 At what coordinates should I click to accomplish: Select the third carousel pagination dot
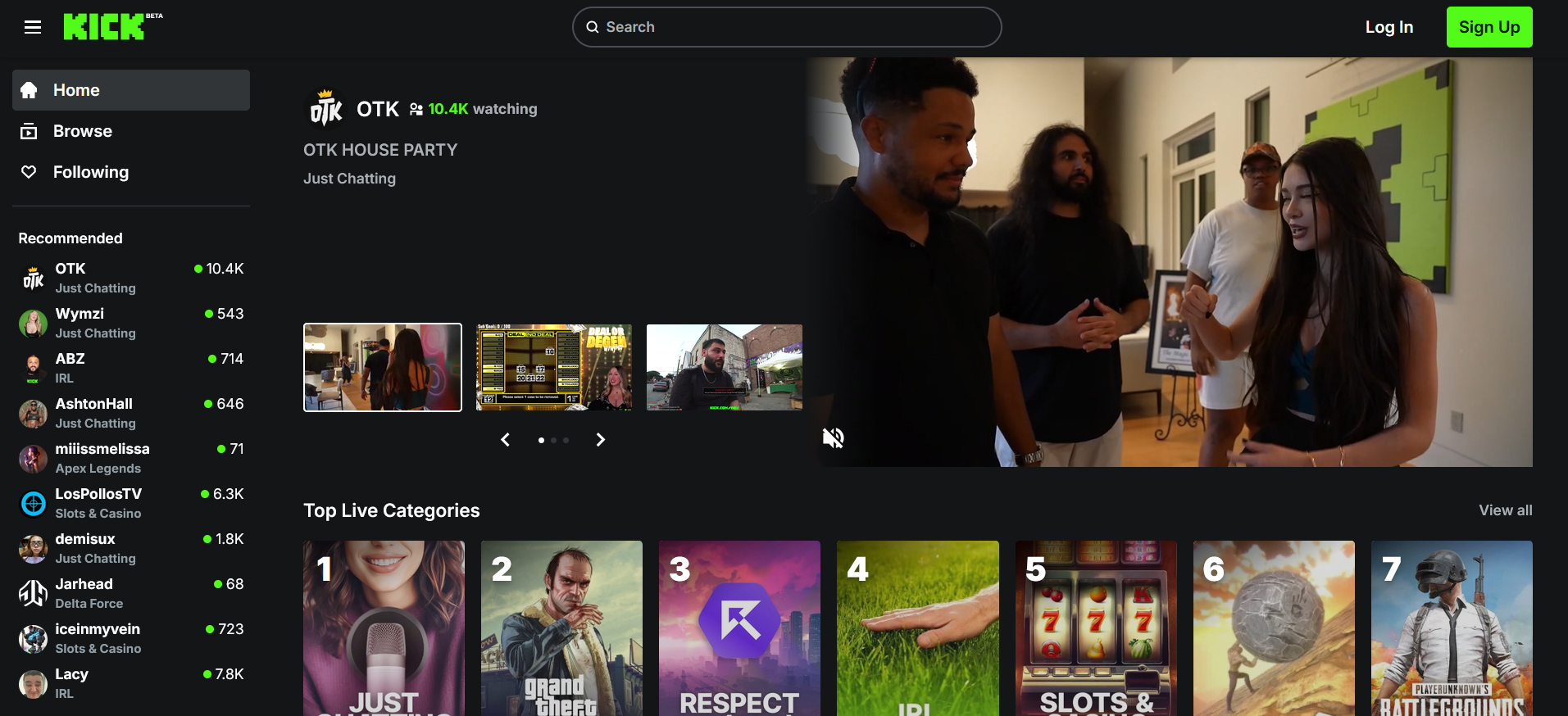566,440
